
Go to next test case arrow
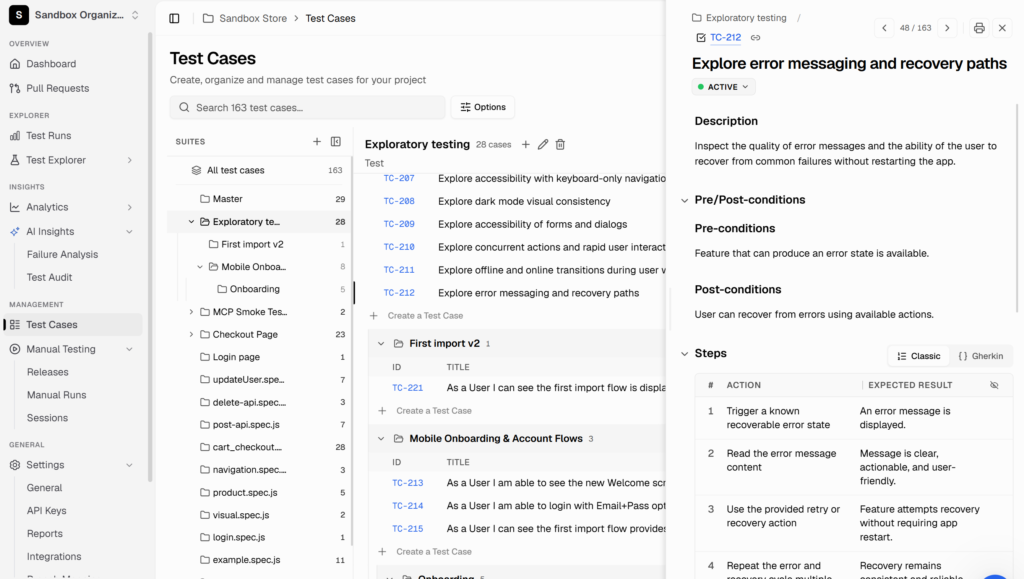pos(947,28)
